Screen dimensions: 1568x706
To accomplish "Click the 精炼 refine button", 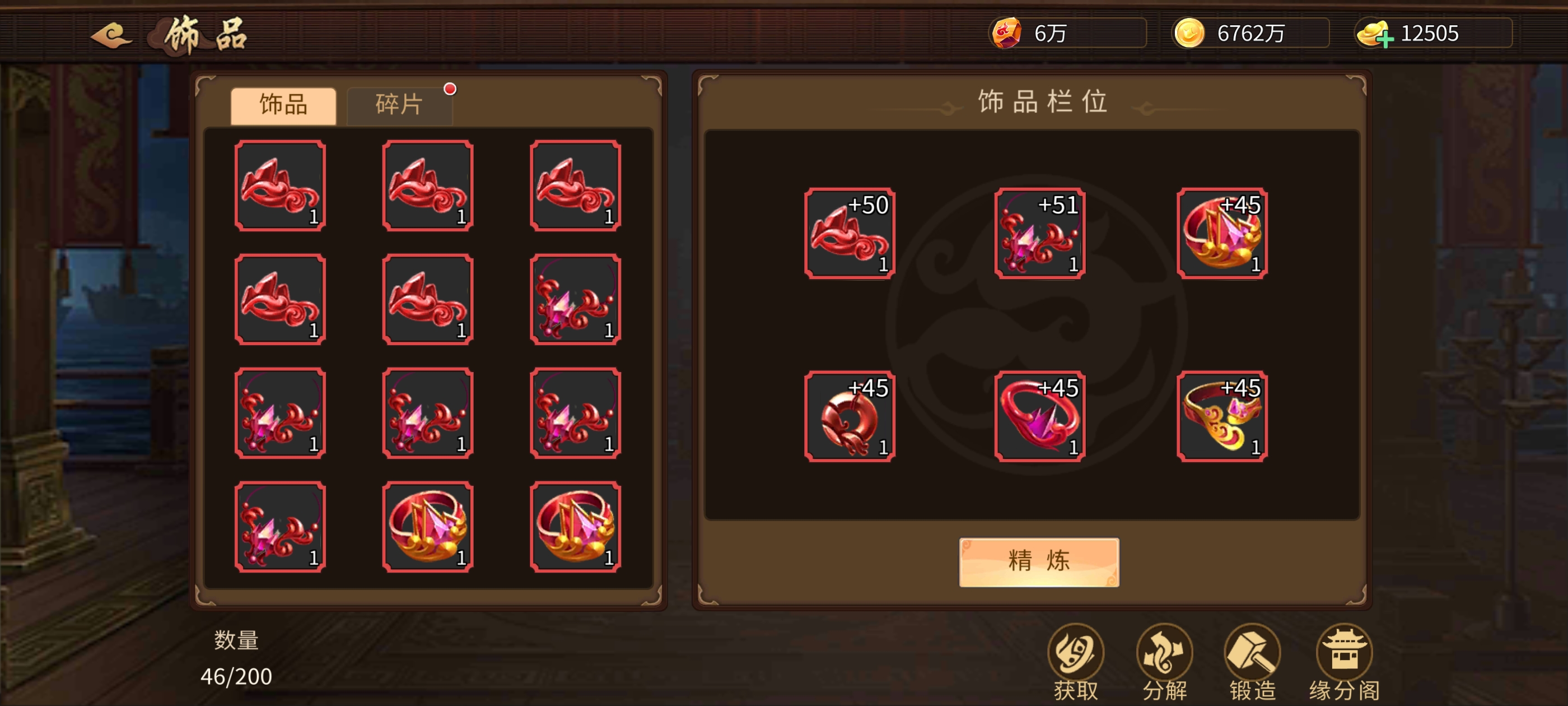I will point(1038,561).
